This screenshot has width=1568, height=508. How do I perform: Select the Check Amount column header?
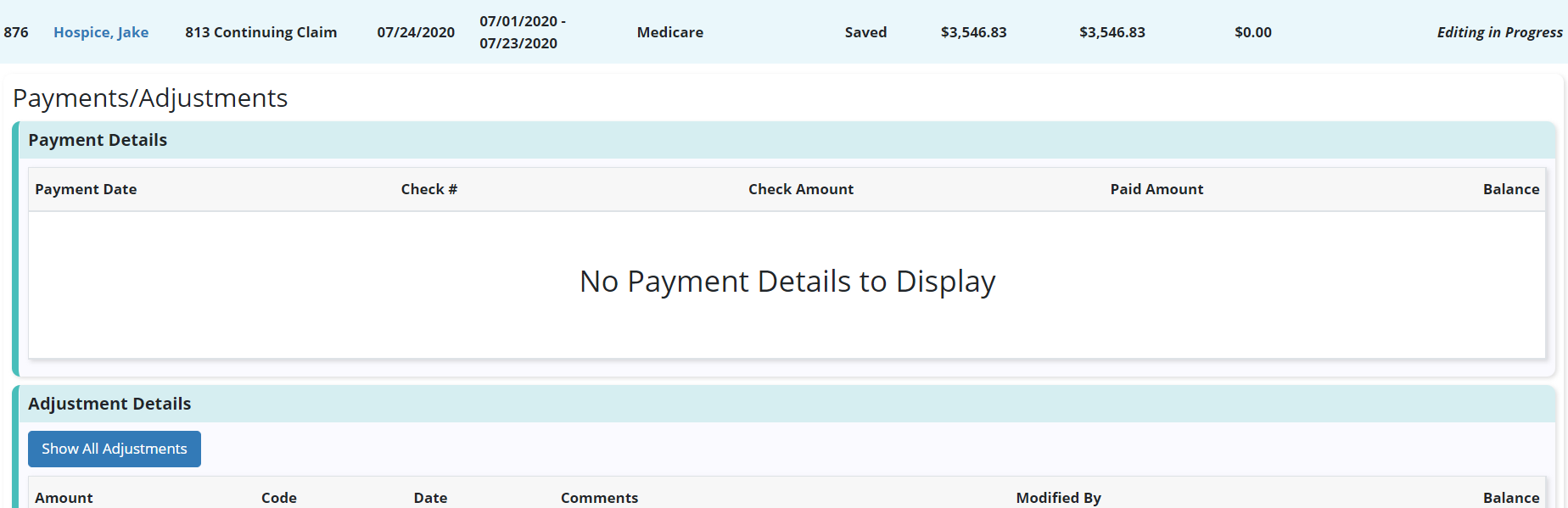(800, 189)
